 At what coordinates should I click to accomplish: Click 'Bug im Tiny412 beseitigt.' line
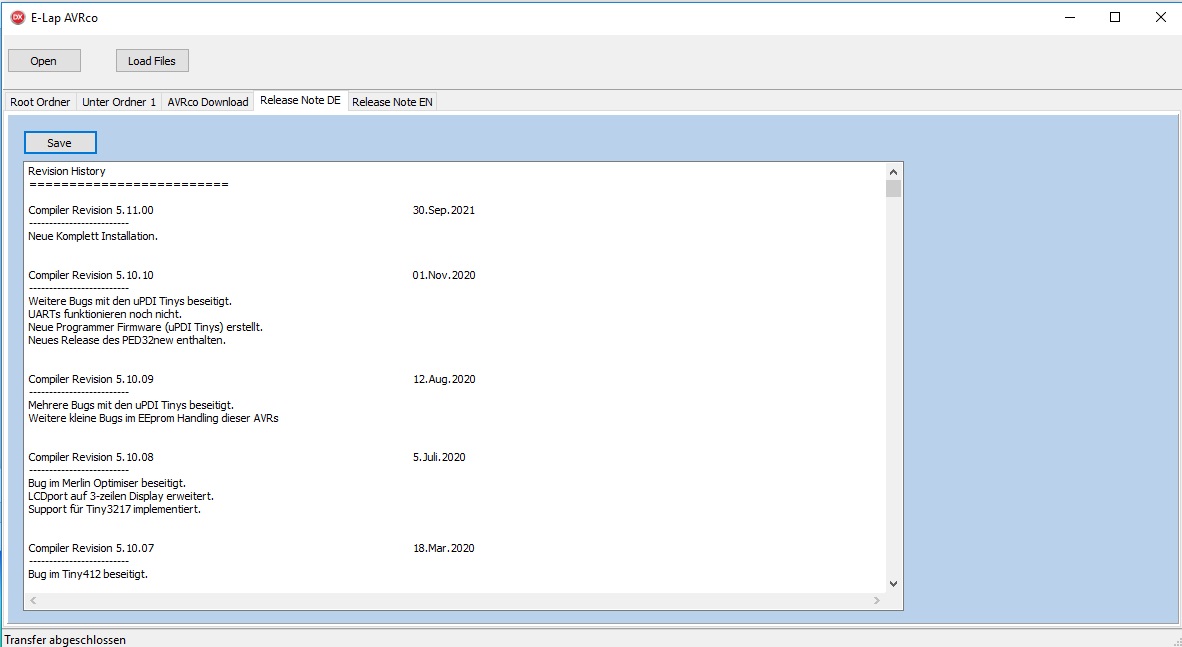(x=88, y=574)
